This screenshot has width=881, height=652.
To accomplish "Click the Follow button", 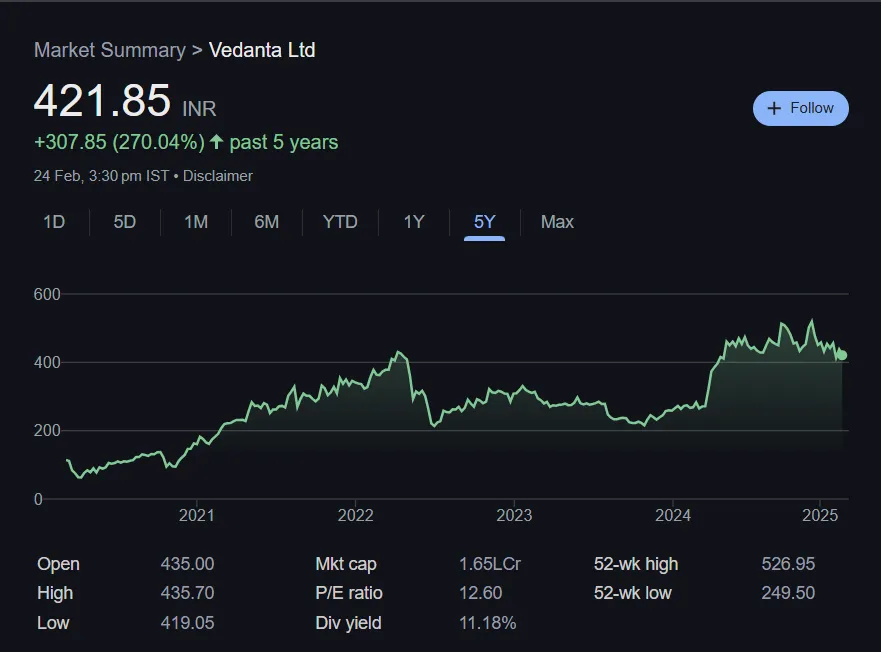I will pos(801,108).
